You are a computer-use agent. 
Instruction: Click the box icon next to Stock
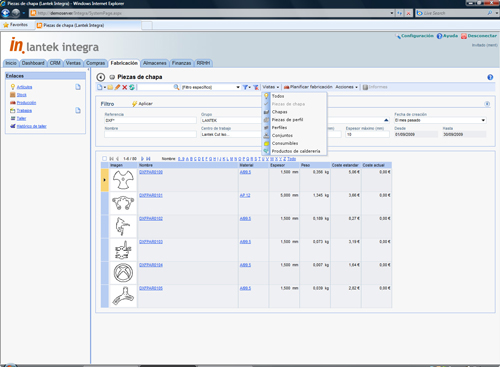[13, 95]
